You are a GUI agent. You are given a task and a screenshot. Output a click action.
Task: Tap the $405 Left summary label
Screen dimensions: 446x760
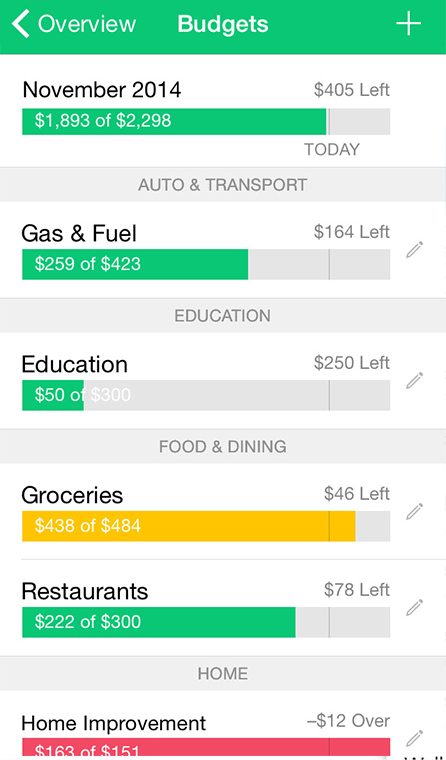tap(352, 90)
